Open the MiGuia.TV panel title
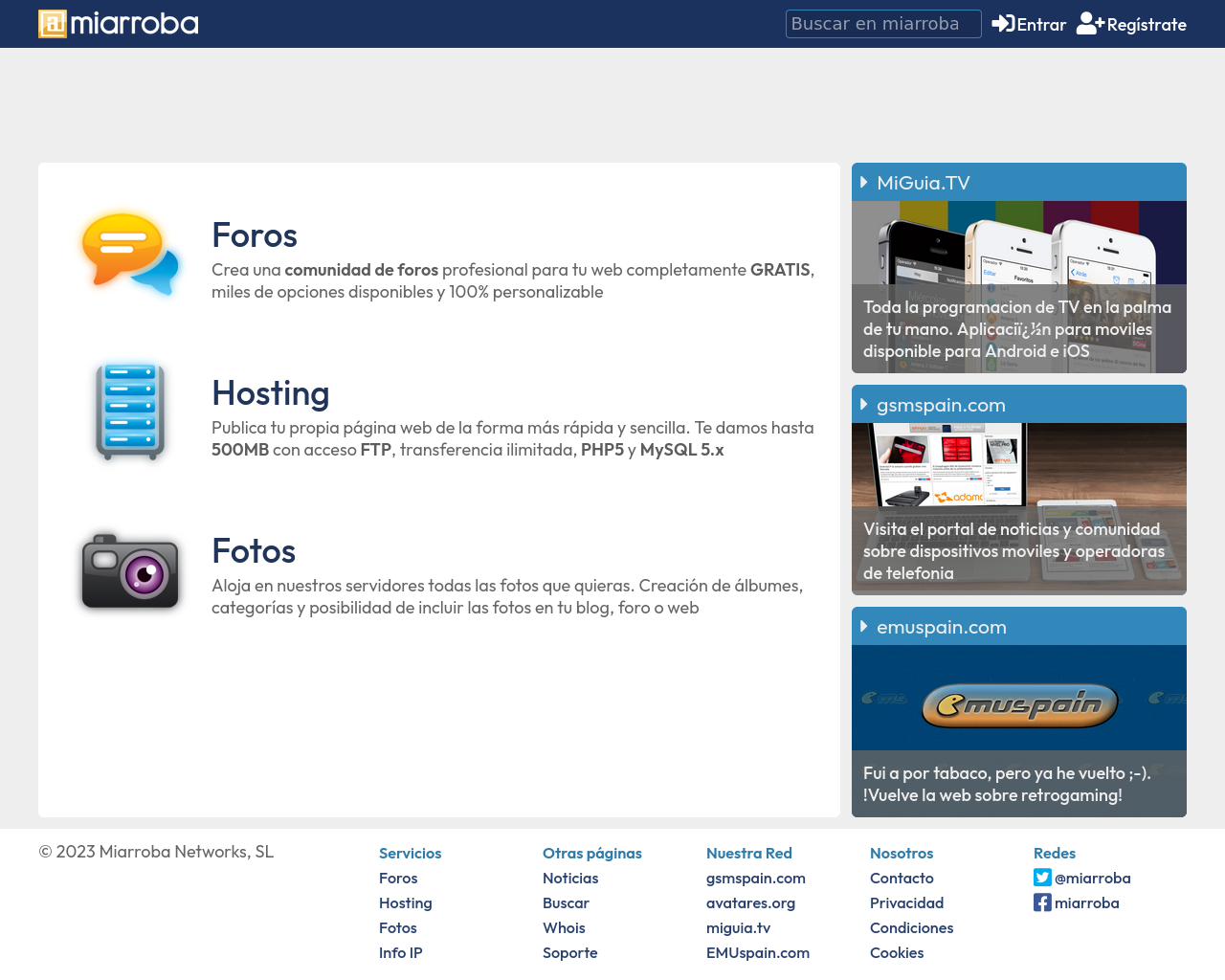This screenshot has height=980, width=1225. point(924,183)
